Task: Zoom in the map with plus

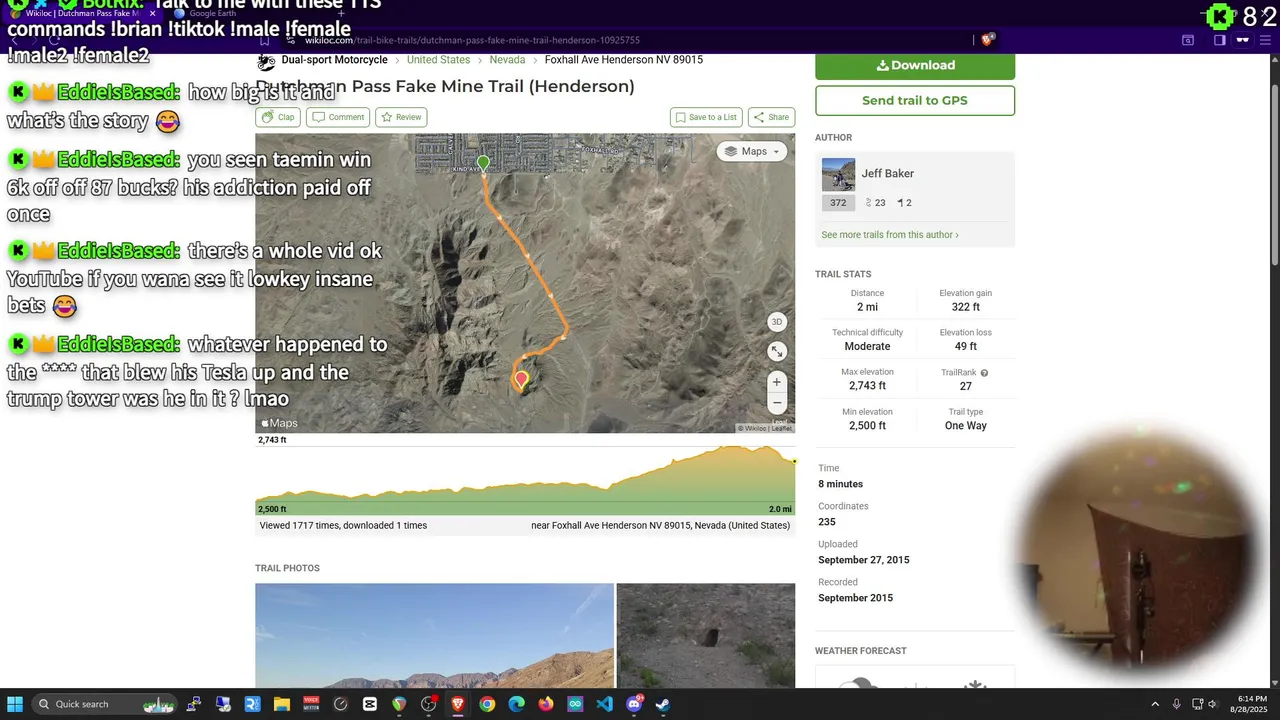Action: 777,382
